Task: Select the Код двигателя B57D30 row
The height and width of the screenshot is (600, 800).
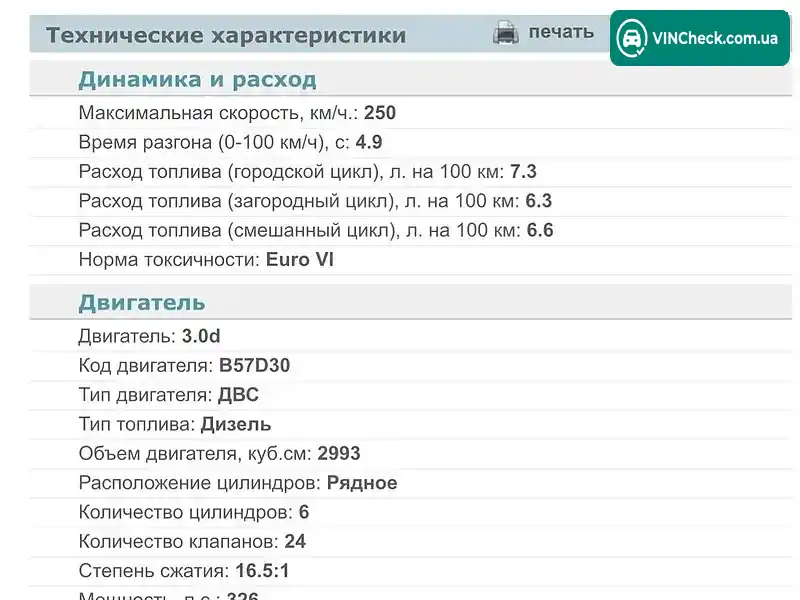Action: tap(411, 366)
